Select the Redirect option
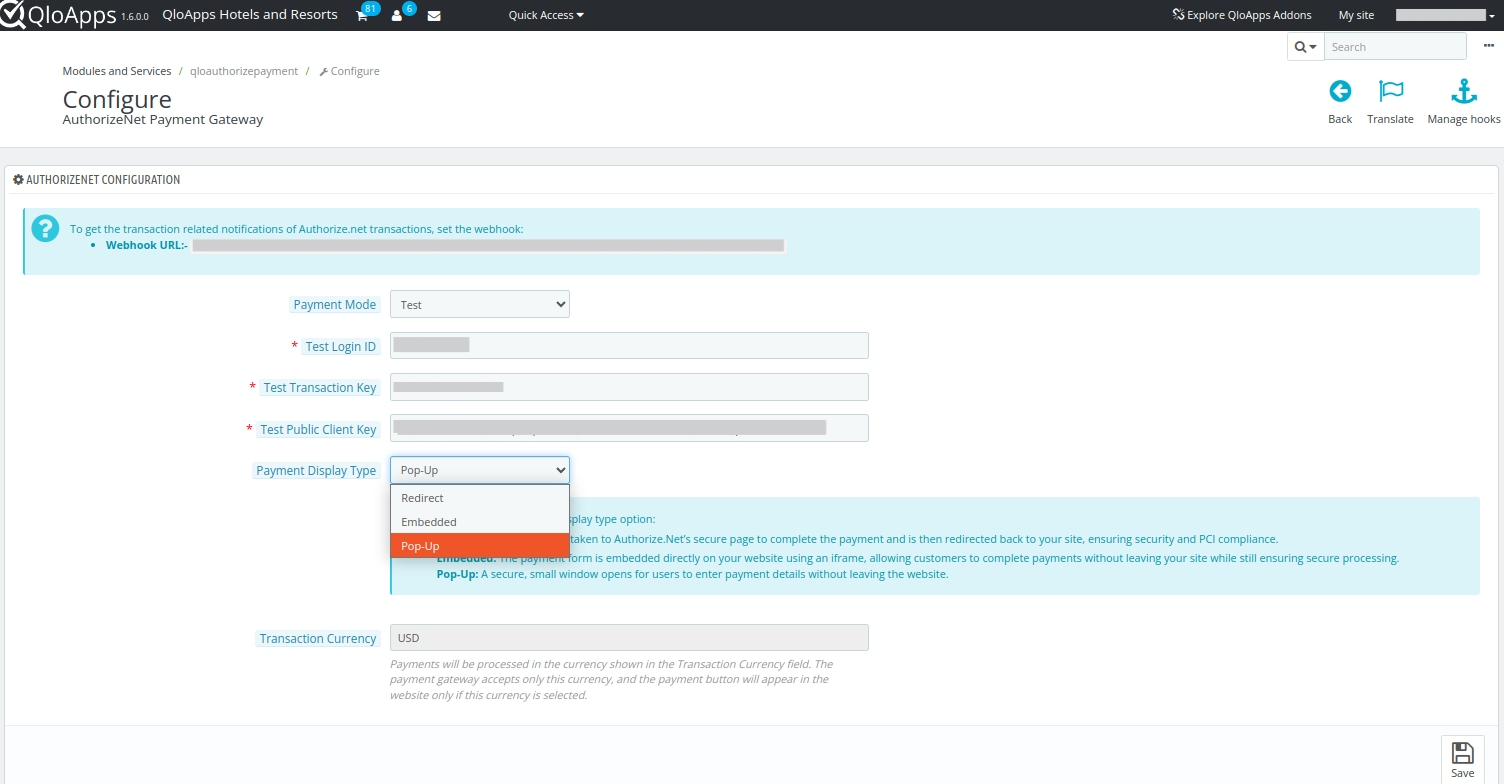Image resolution: width=1504 pixels, height=784 pixels. 480,498
